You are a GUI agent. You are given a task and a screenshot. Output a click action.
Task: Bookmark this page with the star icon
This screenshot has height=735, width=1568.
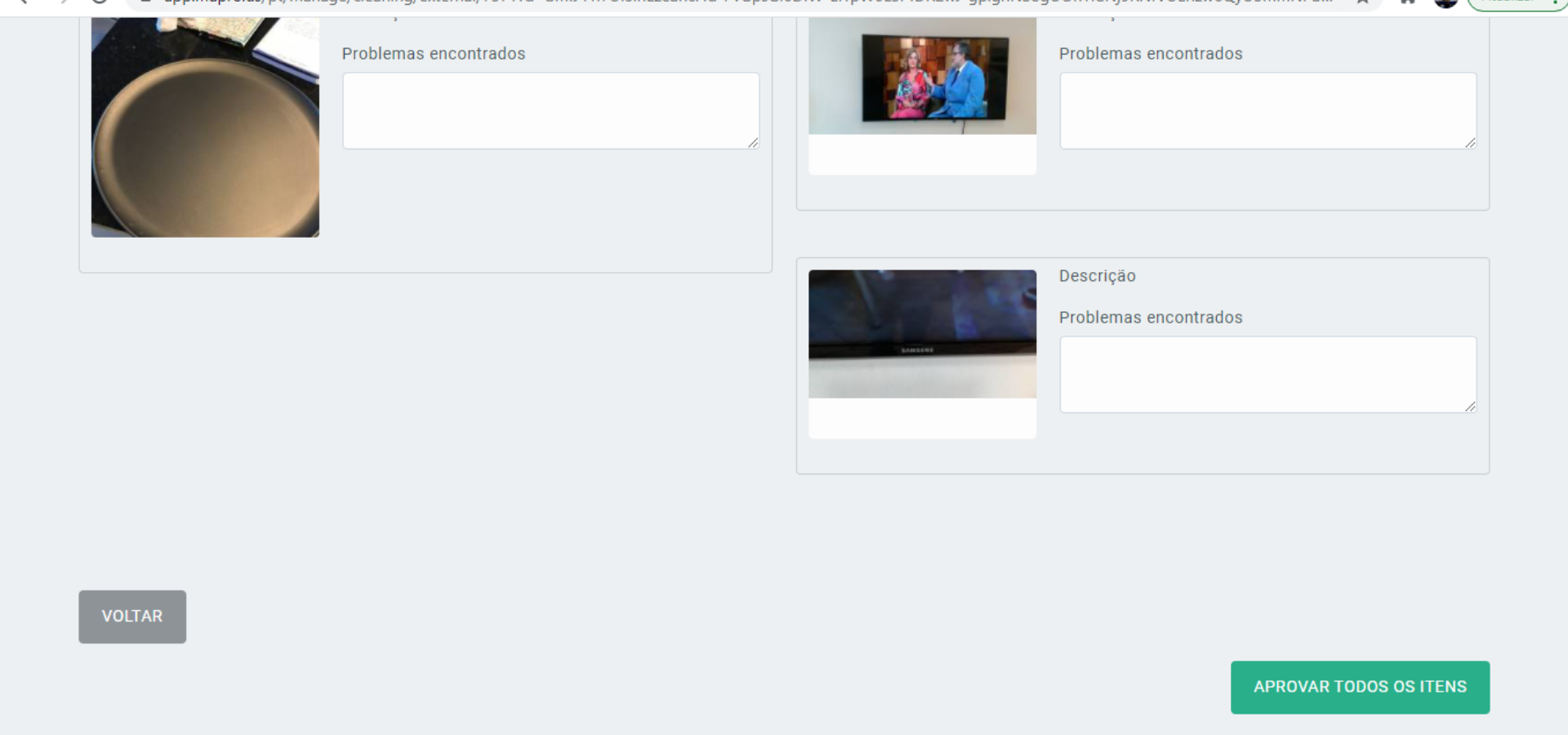coord(1362,2)
